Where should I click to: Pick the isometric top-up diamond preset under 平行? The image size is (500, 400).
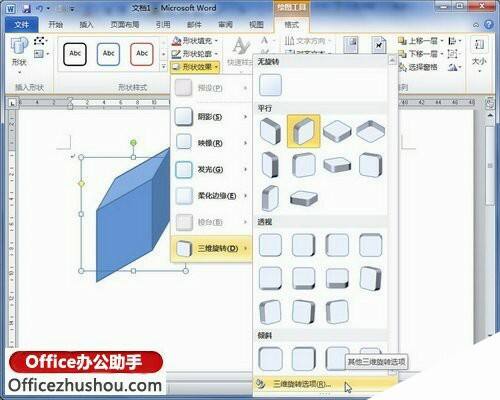pyautogui.click(x=337, y=131)
